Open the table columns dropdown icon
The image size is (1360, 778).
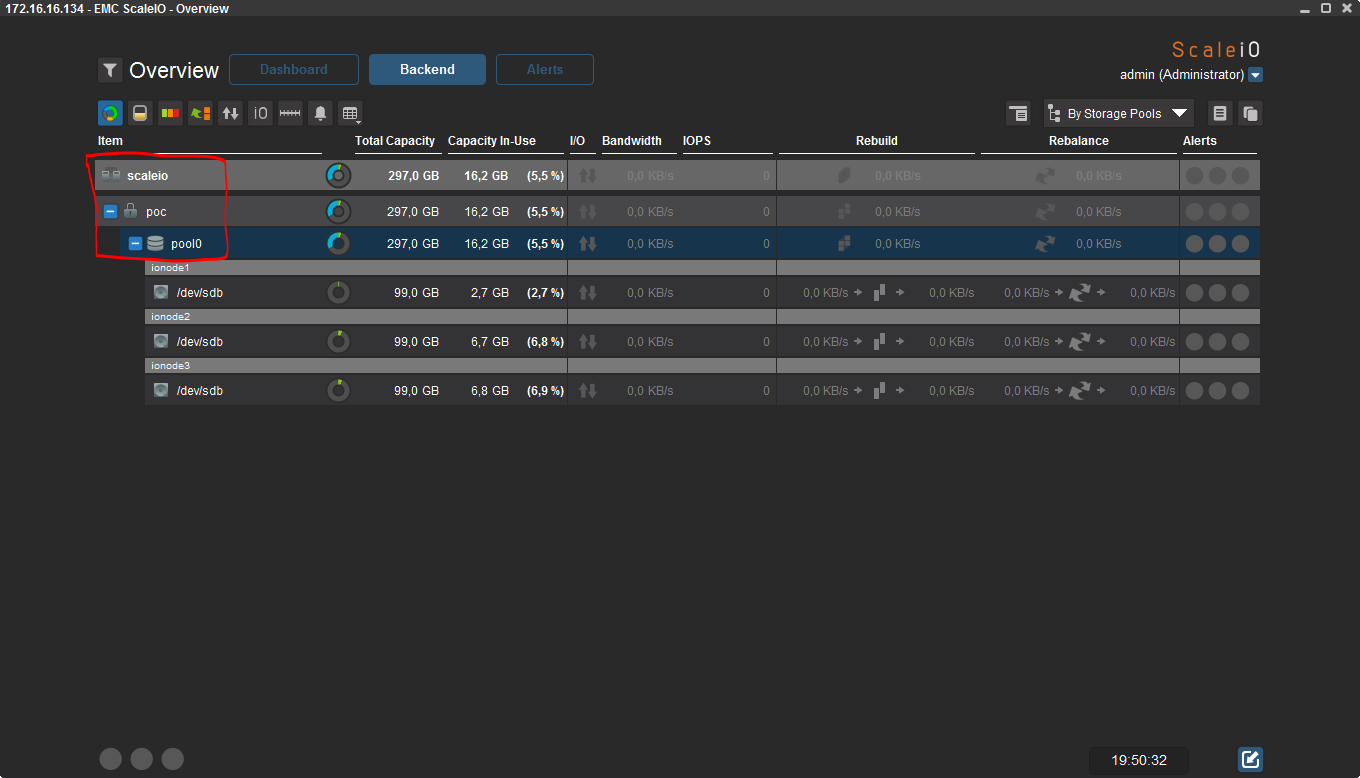click(x=349, y=113)
